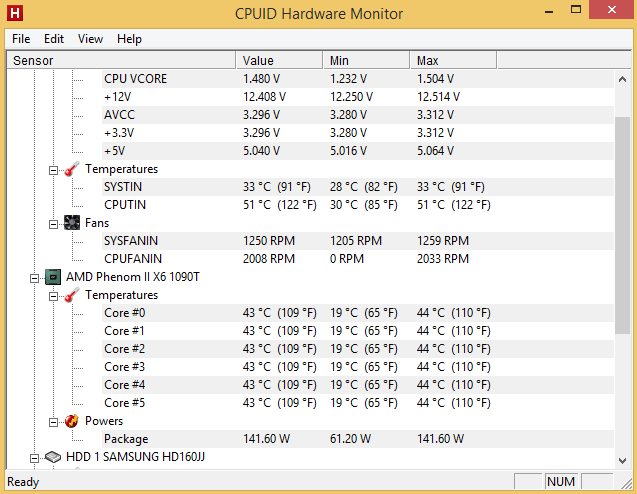Maximize the Hardware Monitor window
The image size is (637, 494).
click(576, 10)
